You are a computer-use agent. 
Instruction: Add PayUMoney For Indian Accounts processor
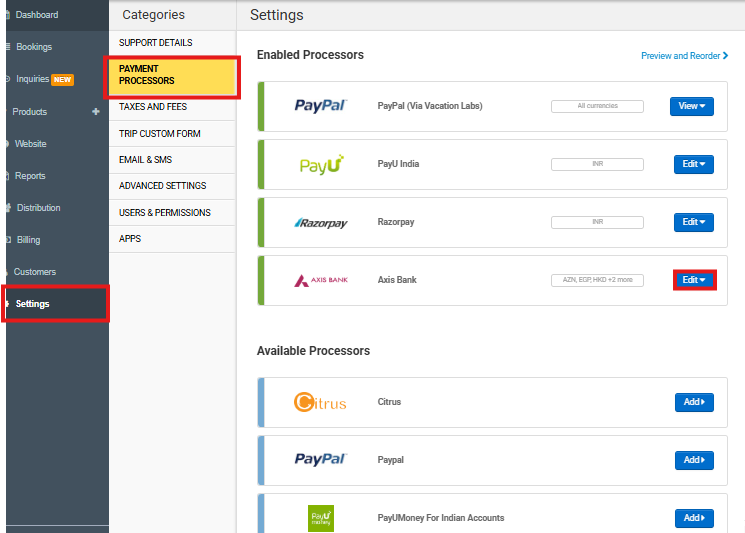pos(694,518)
